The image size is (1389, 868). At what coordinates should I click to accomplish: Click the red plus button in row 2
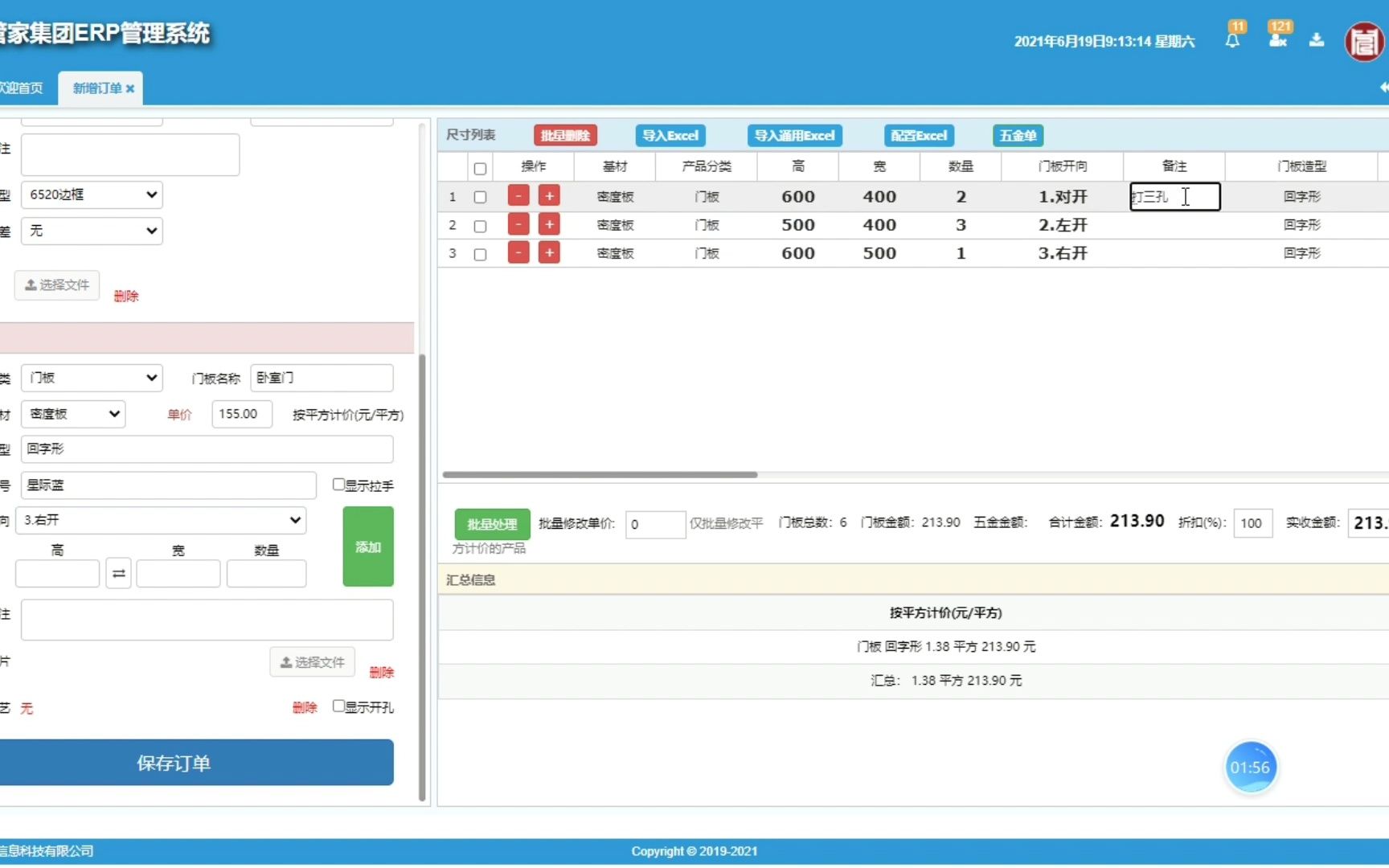click(x=549, y=225)
